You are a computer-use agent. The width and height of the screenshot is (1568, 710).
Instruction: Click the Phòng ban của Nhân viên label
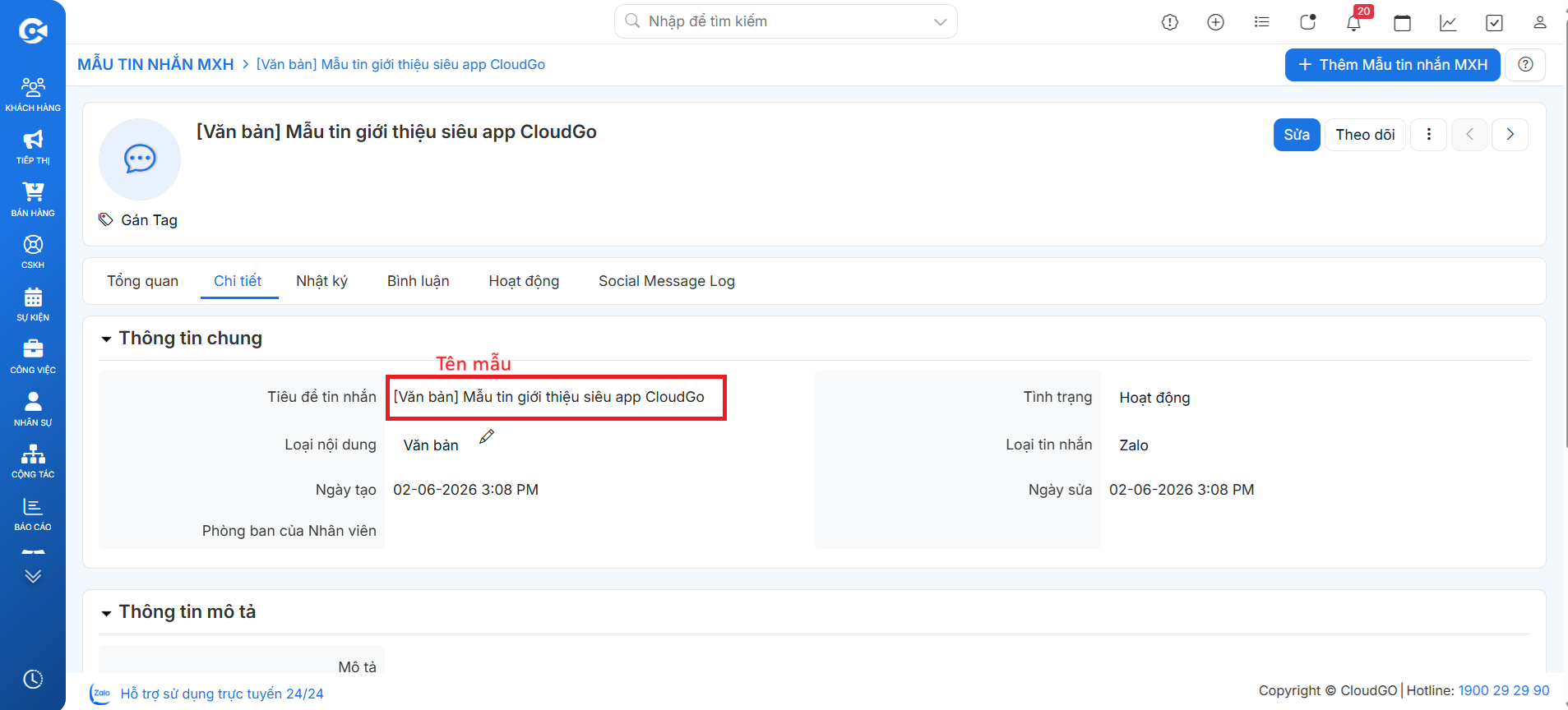pos(289,531)
